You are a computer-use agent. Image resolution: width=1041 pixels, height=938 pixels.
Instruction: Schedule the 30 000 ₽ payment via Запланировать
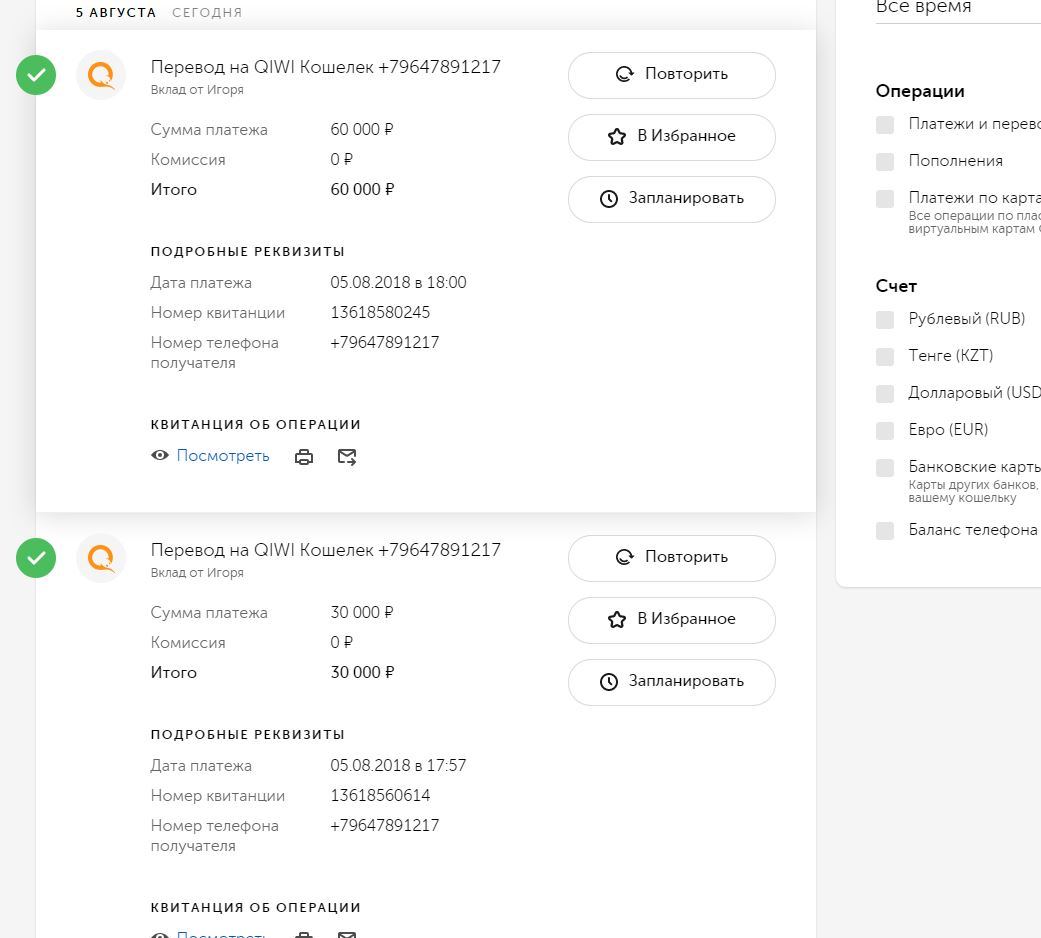coord(671,682)
